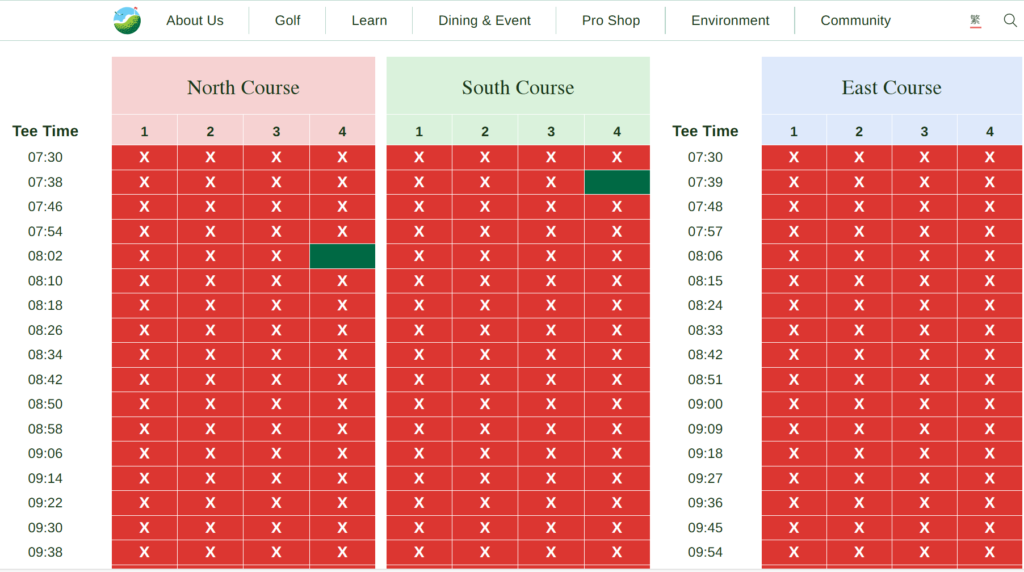Click the North Course header
The height and width of the screenshot is (572, 1024).
[x=243, y=87]
